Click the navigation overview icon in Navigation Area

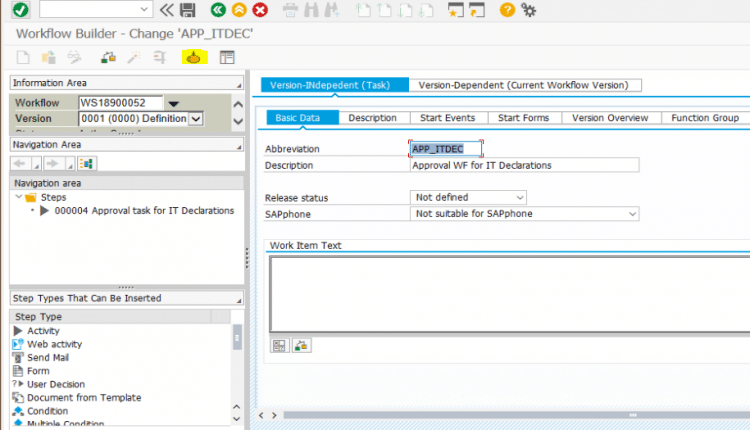(87, 163)
